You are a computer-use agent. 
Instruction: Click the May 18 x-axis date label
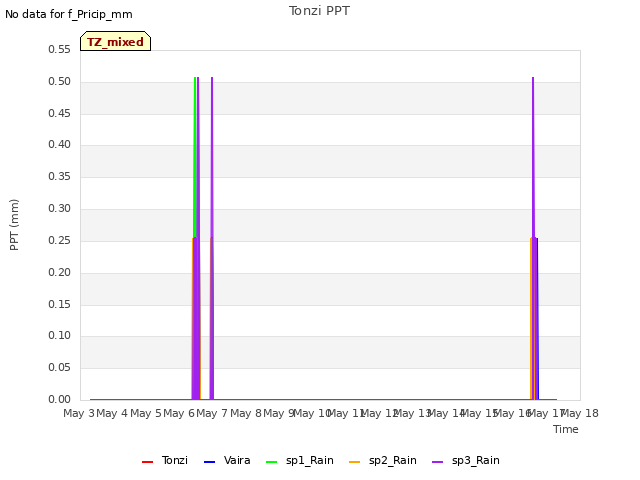[580, 413]
